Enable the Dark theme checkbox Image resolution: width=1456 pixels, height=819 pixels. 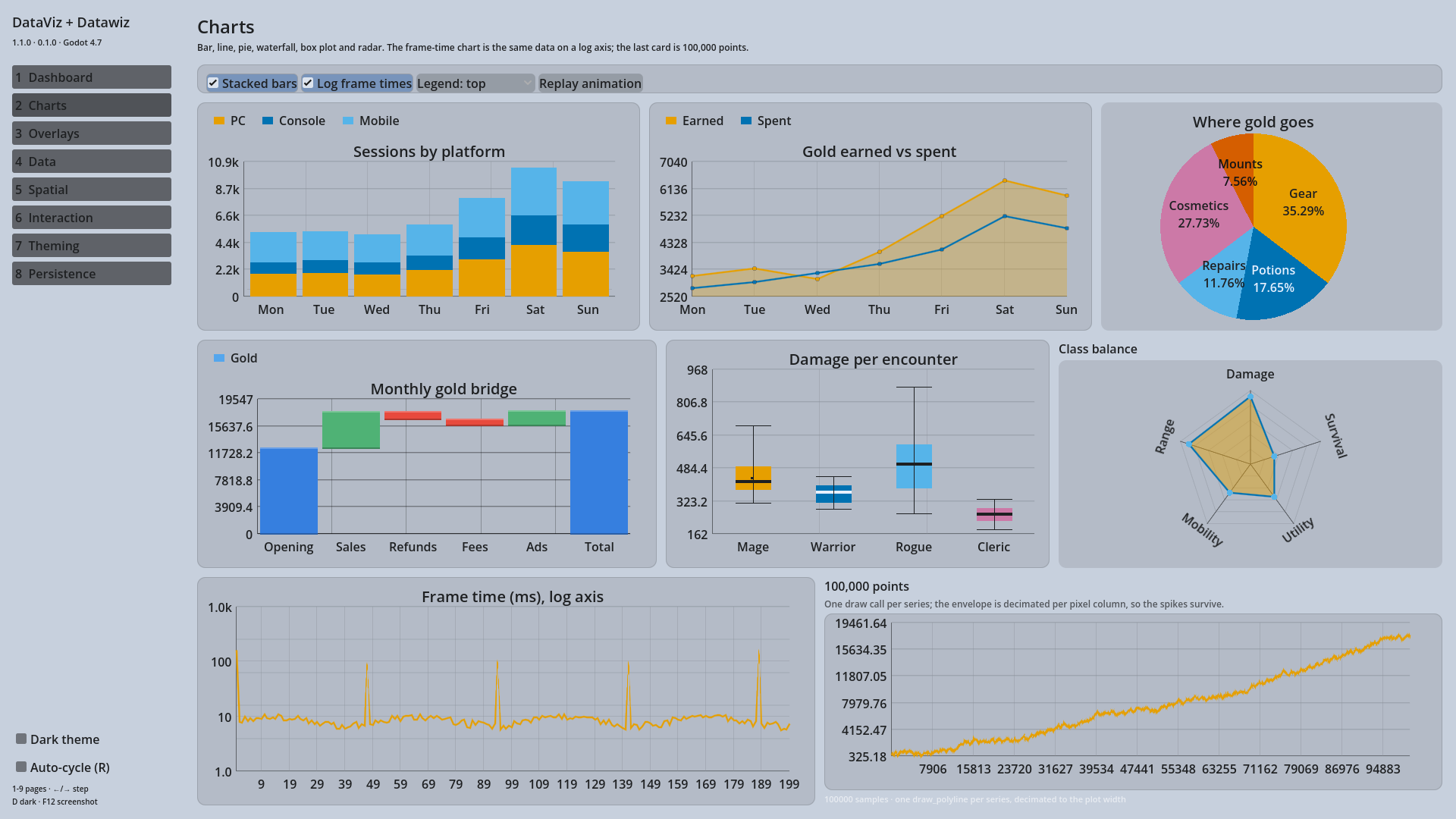coord(58,739)
